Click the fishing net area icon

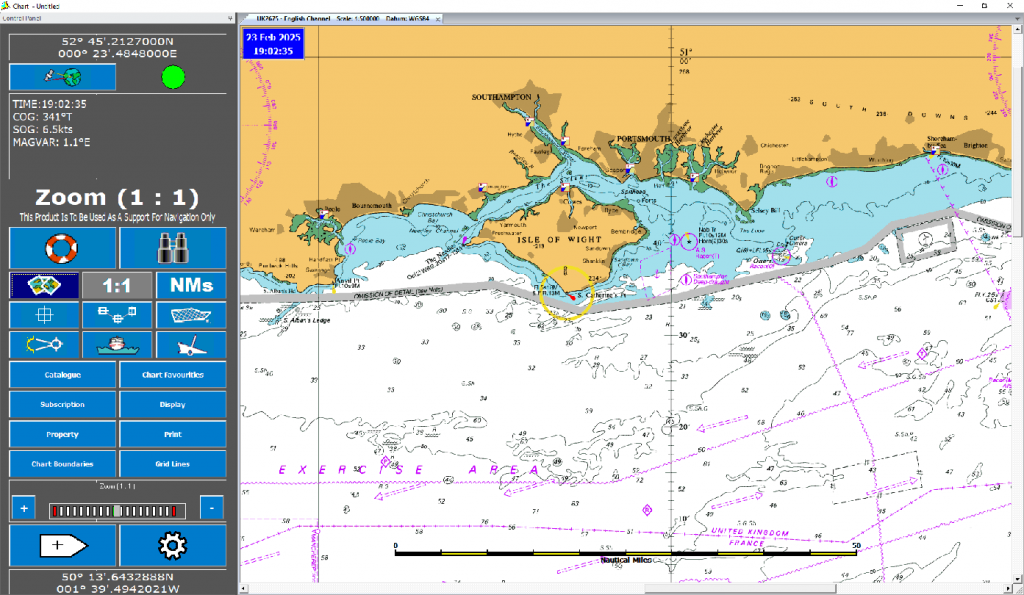(x=191, y=315)
